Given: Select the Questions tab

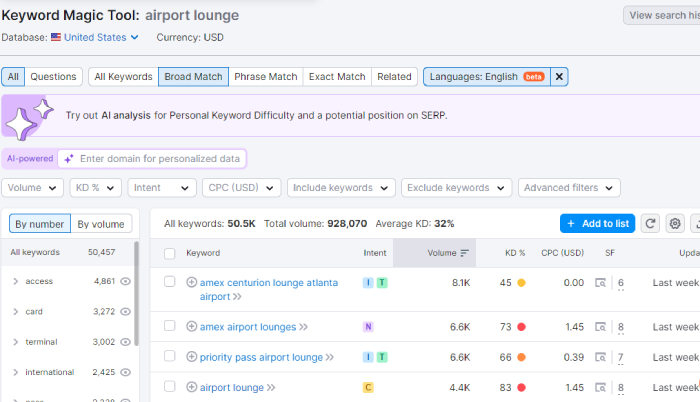Looking at the screenshot, I should click(x=53, y=77).
